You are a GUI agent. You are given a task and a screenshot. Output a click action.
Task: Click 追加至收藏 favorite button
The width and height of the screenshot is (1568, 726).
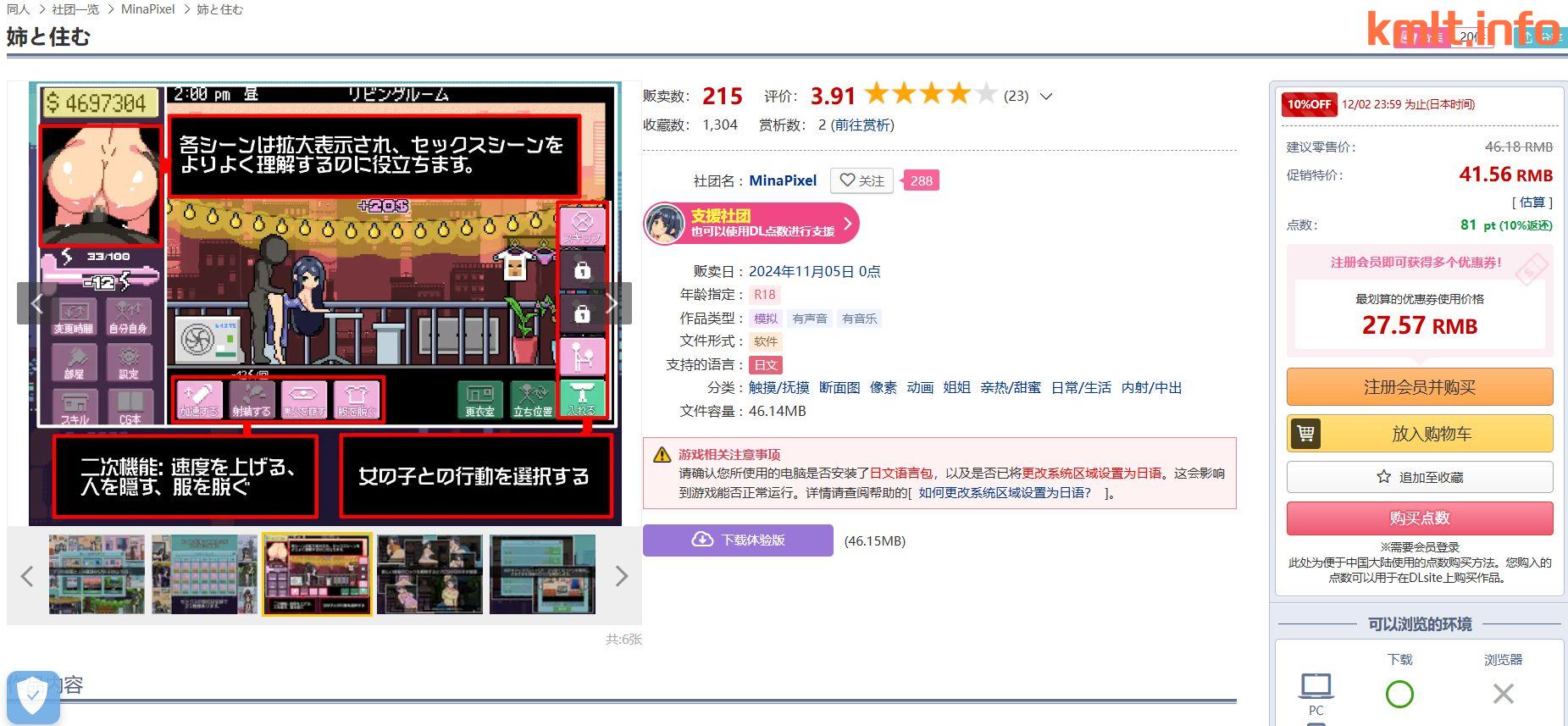pos(1420,477)
